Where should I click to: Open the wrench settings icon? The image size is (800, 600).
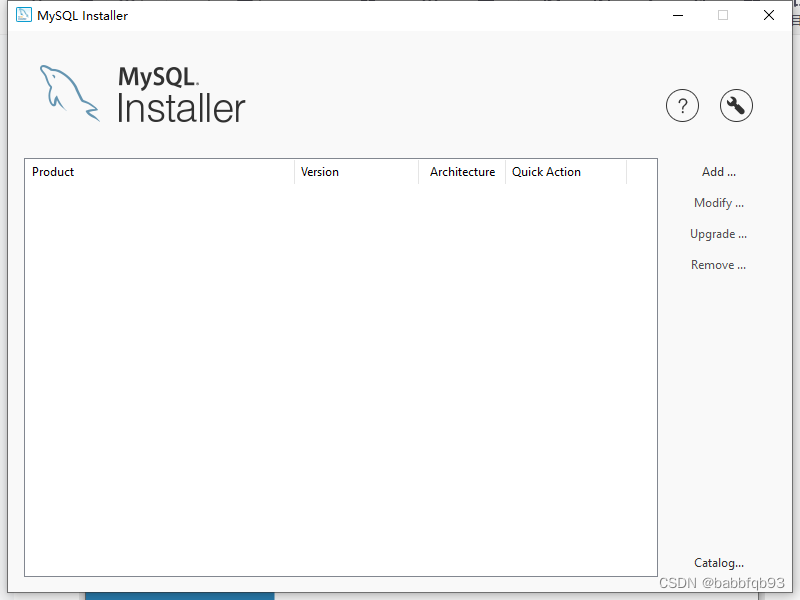pos(736,106)
